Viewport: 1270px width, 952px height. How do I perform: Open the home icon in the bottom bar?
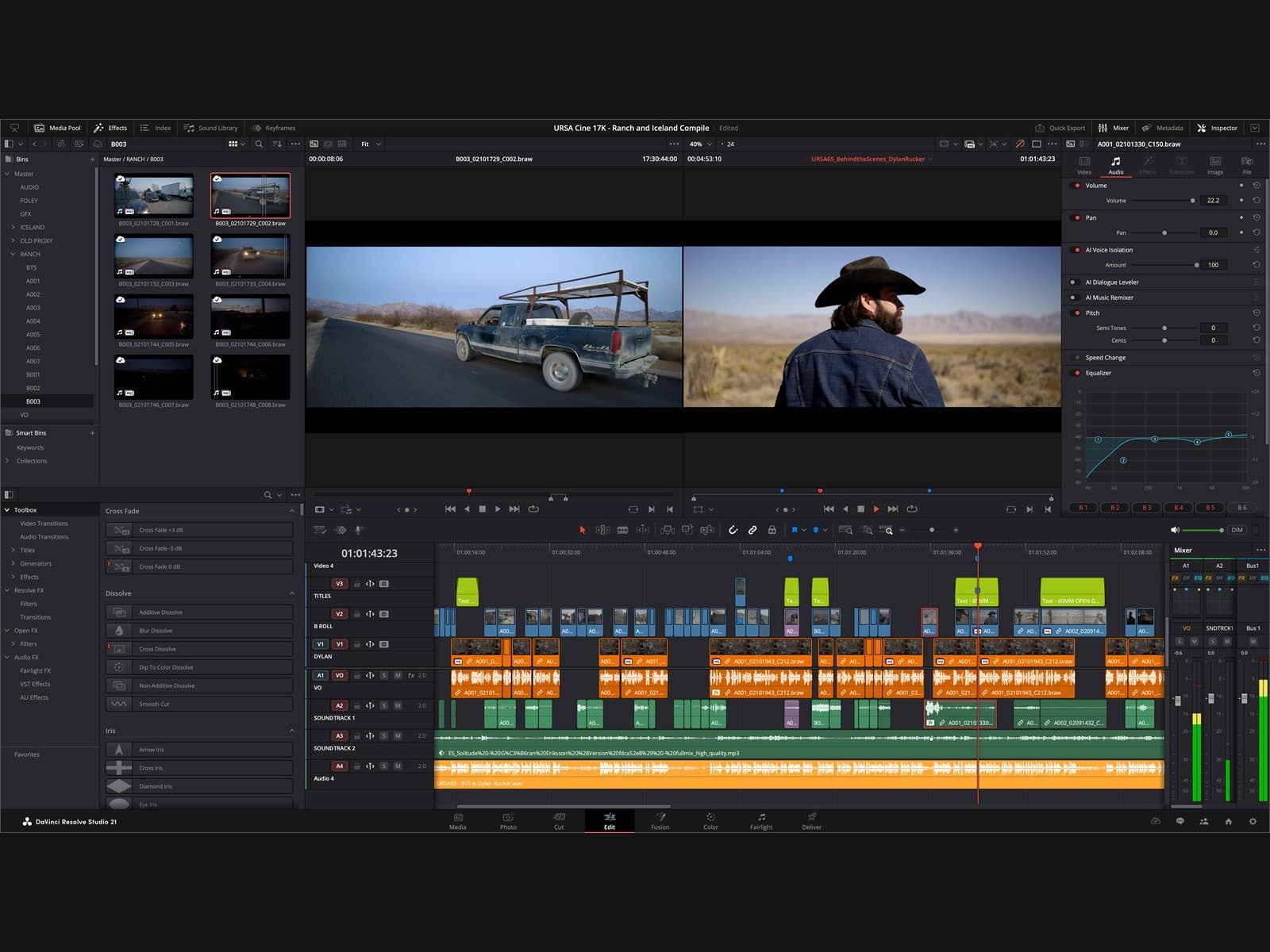(x=1228, y=822)
